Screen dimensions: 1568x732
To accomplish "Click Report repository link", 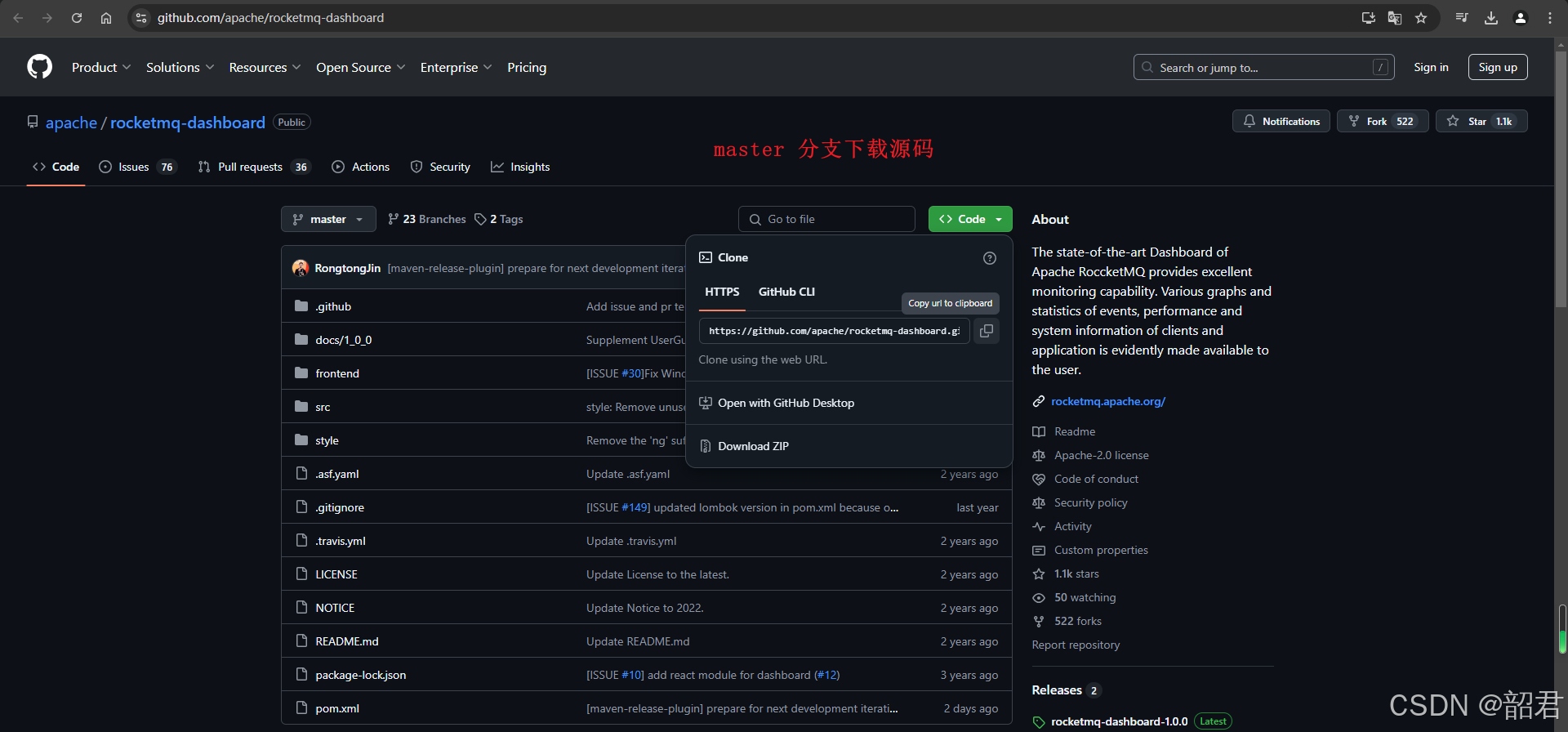I will tap(1076, 645).
